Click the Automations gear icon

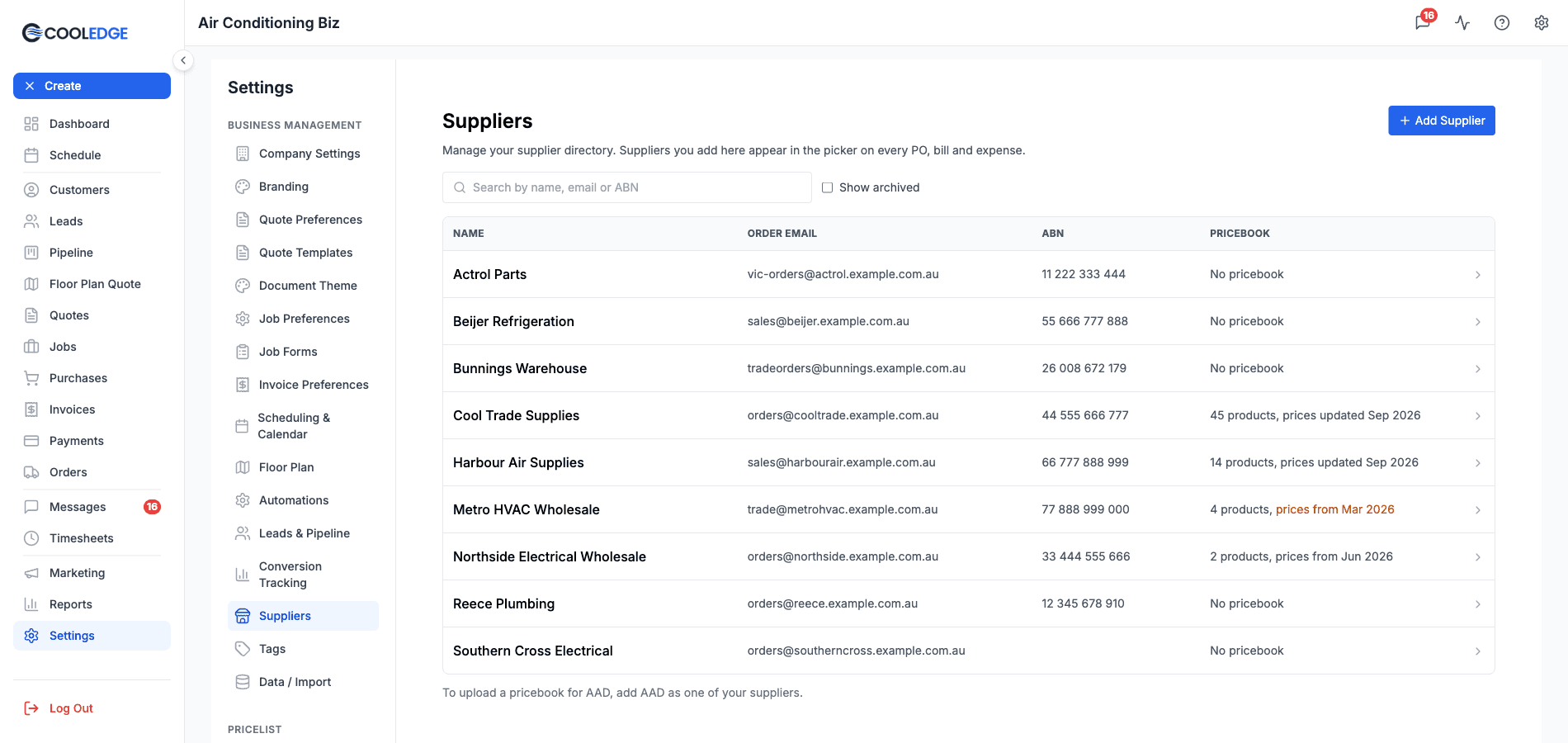[243, 500]
